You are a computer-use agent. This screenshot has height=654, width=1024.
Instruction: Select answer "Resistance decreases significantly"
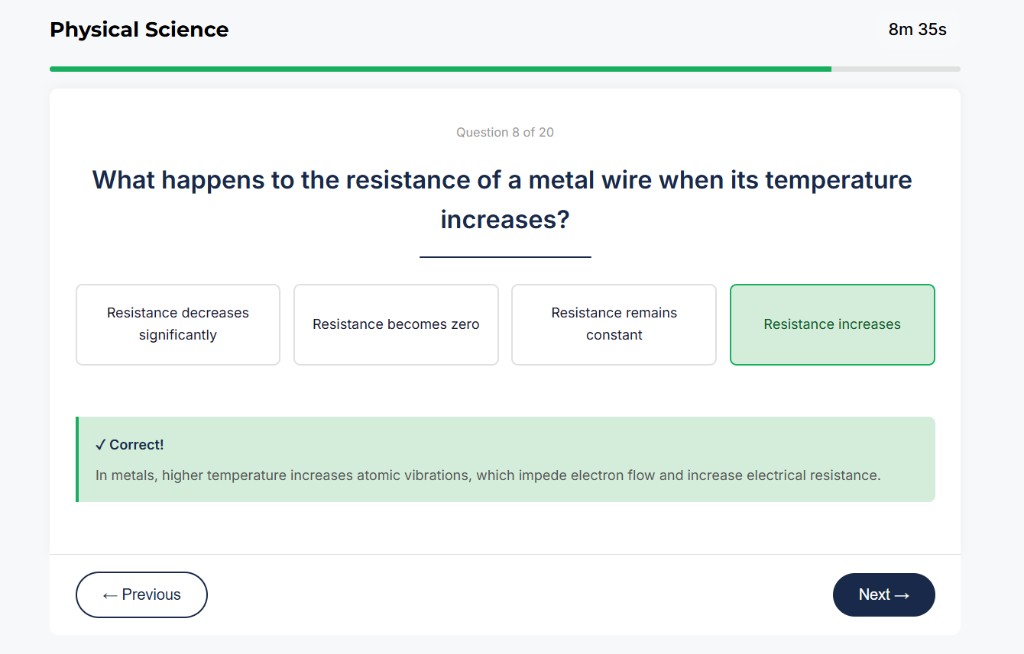coord(177,324)
